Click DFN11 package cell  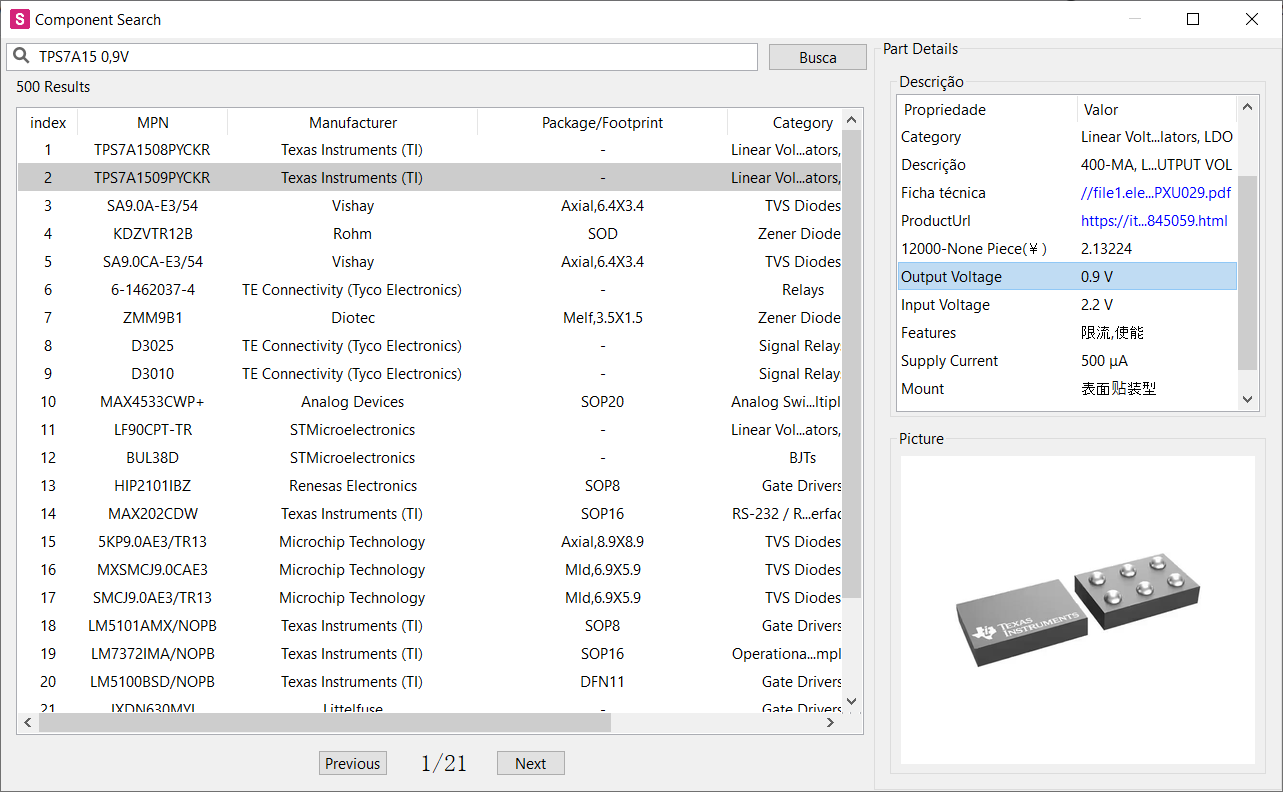[x=603, y=682]
